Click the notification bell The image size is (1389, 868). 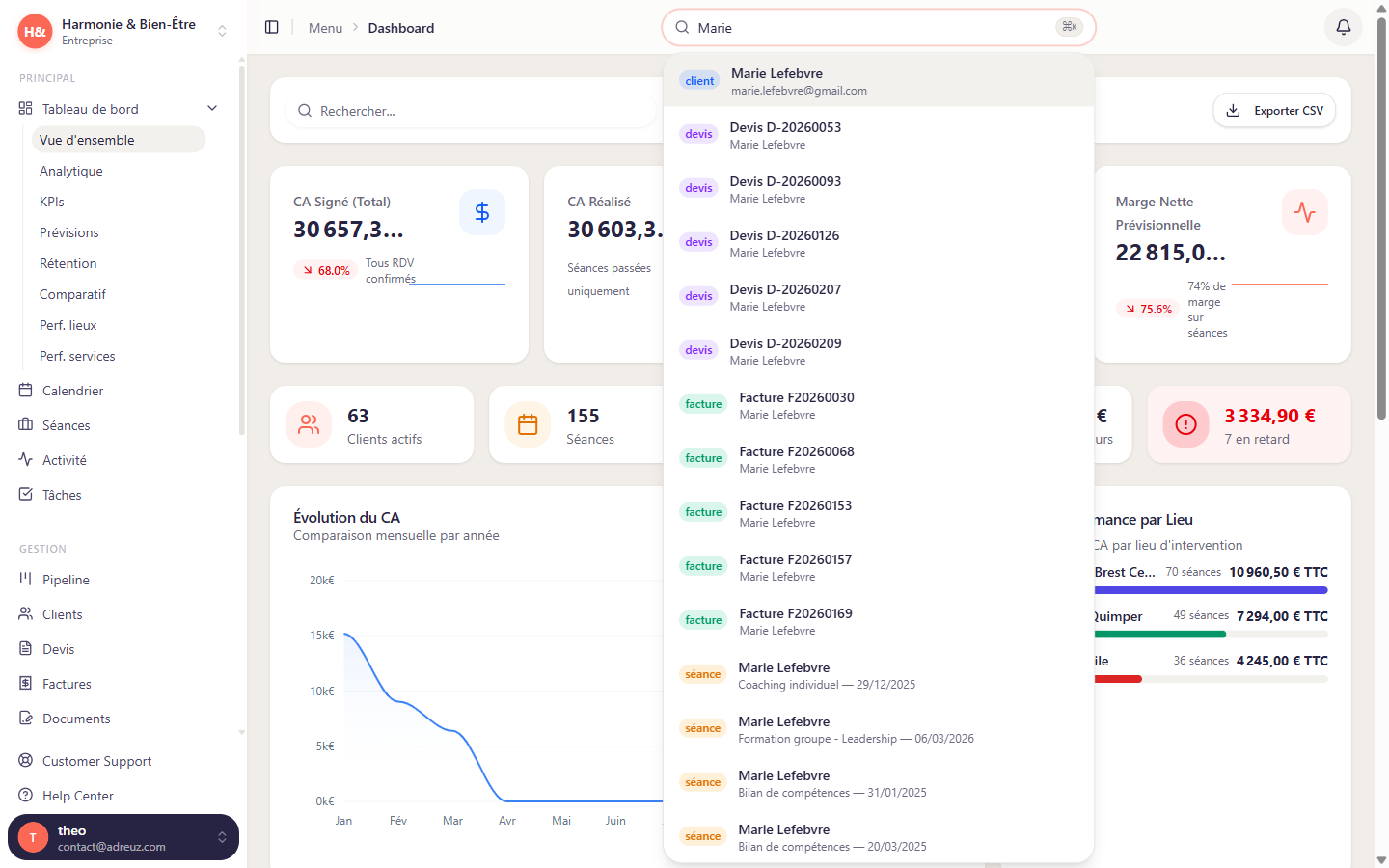[x=1343, y=27]
